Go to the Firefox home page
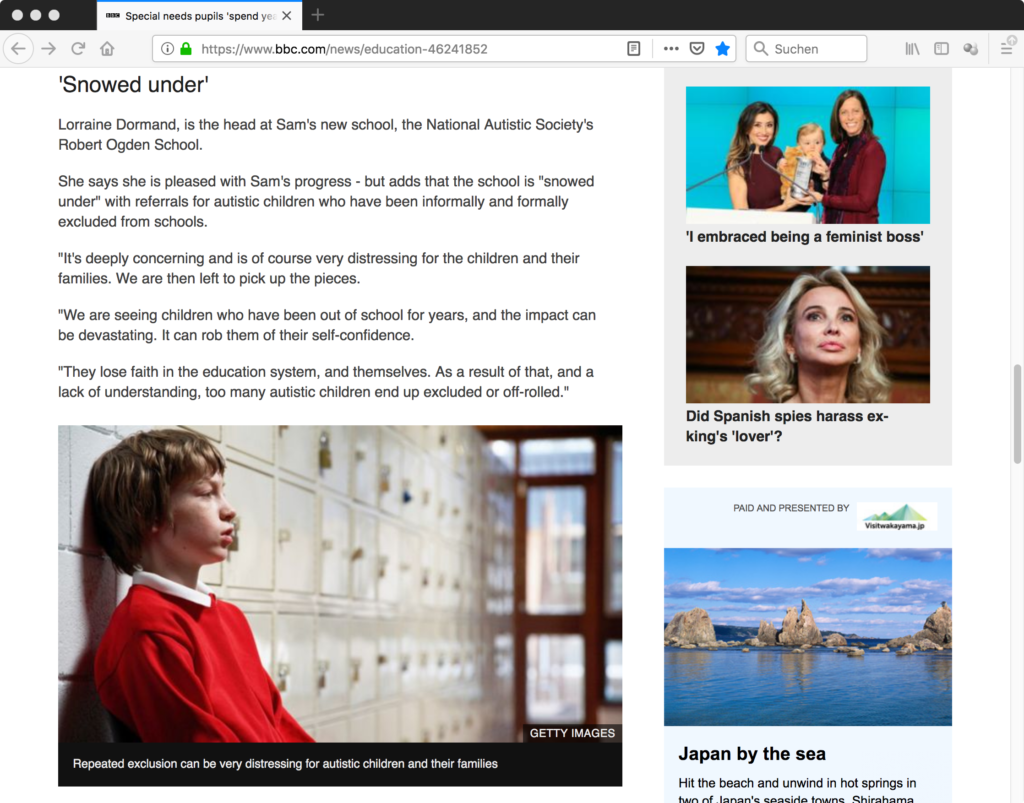 (107, 48)
